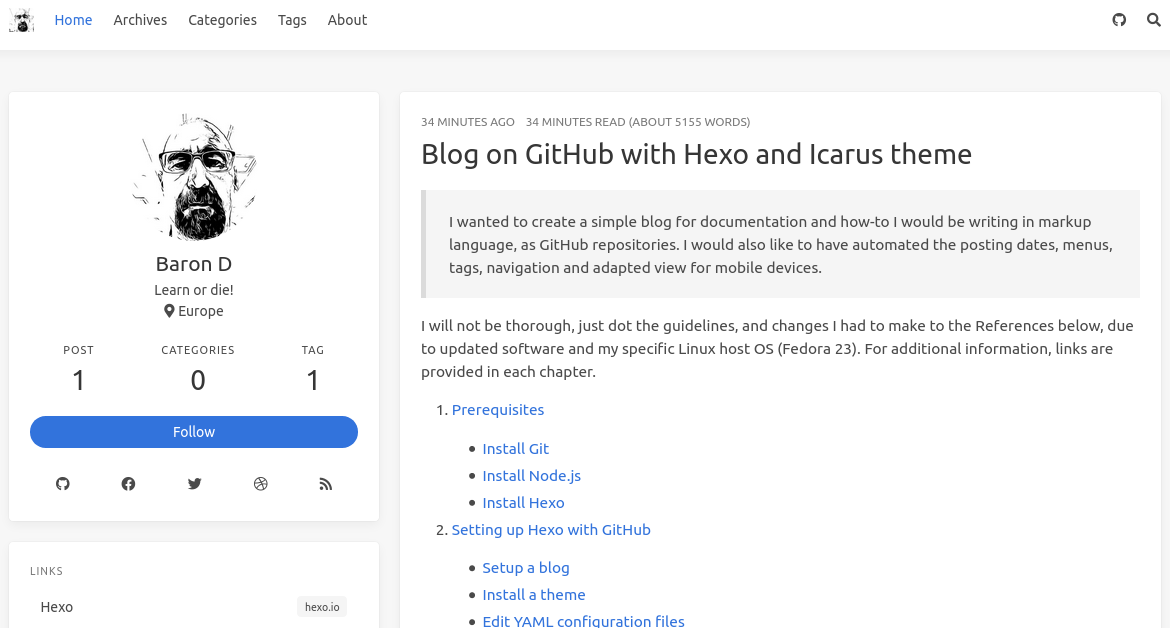
Task: Follow the Install Node.js link
Action: pyautogui.click(x=531, y=476)
